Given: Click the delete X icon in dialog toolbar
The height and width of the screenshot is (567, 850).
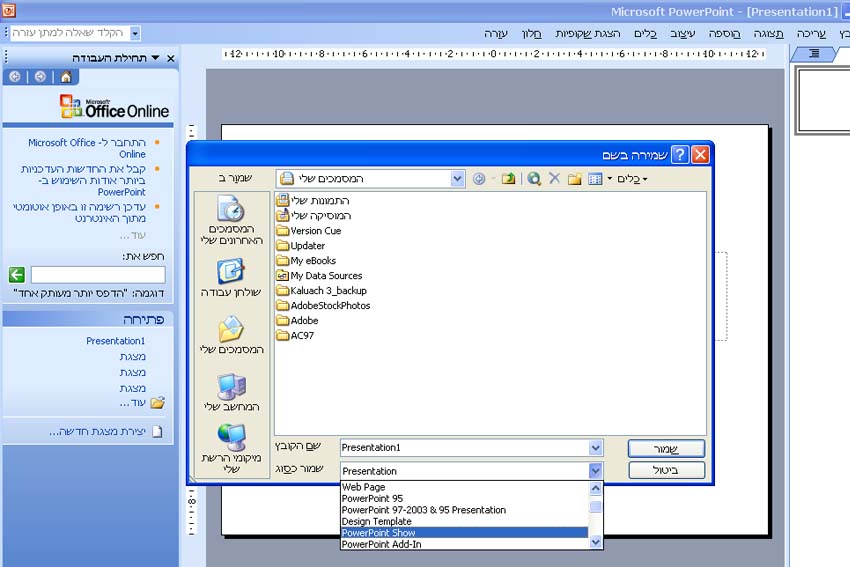Looking at the screenshot, I should tap(554, 178).
